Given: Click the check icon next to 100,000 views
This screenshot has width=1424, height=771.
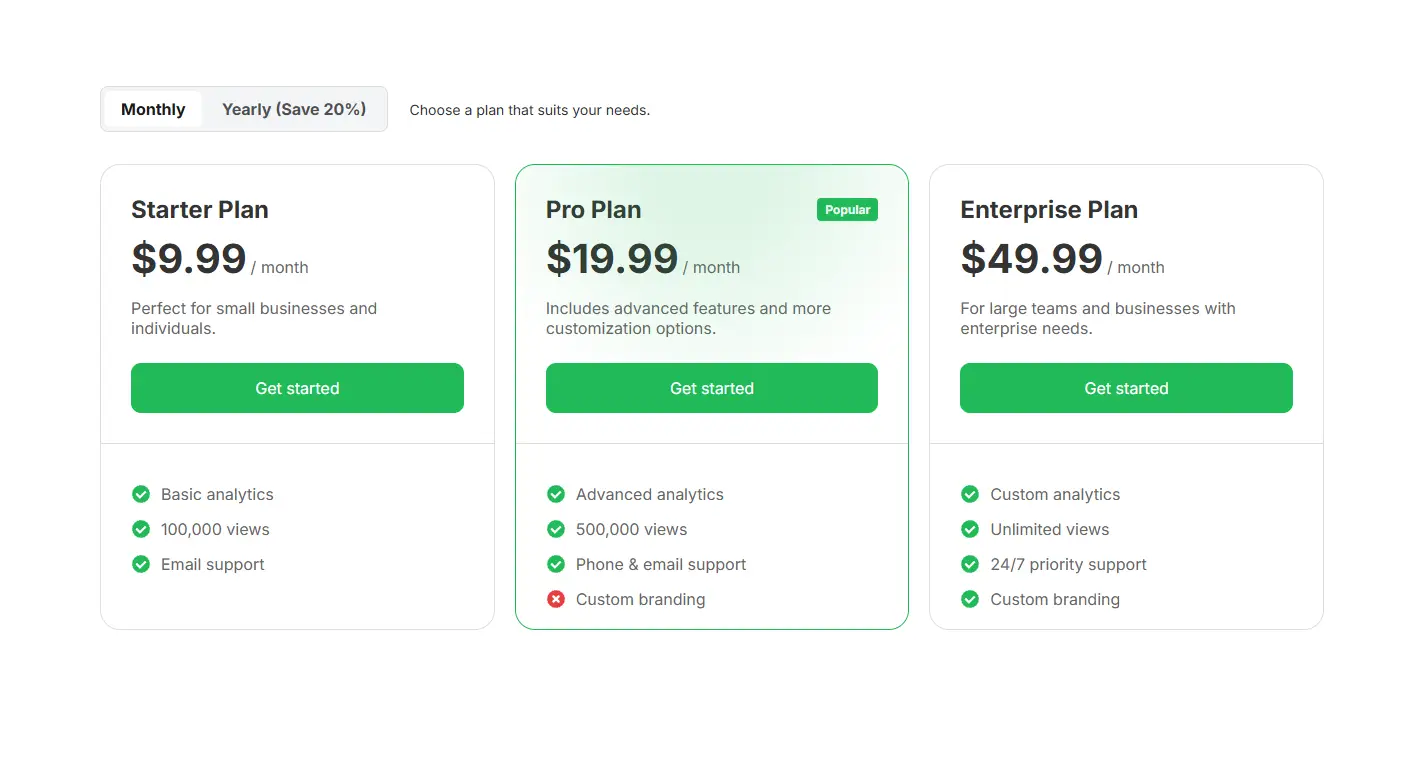Looking at the screenshot, I should click(x=141, y=529).
